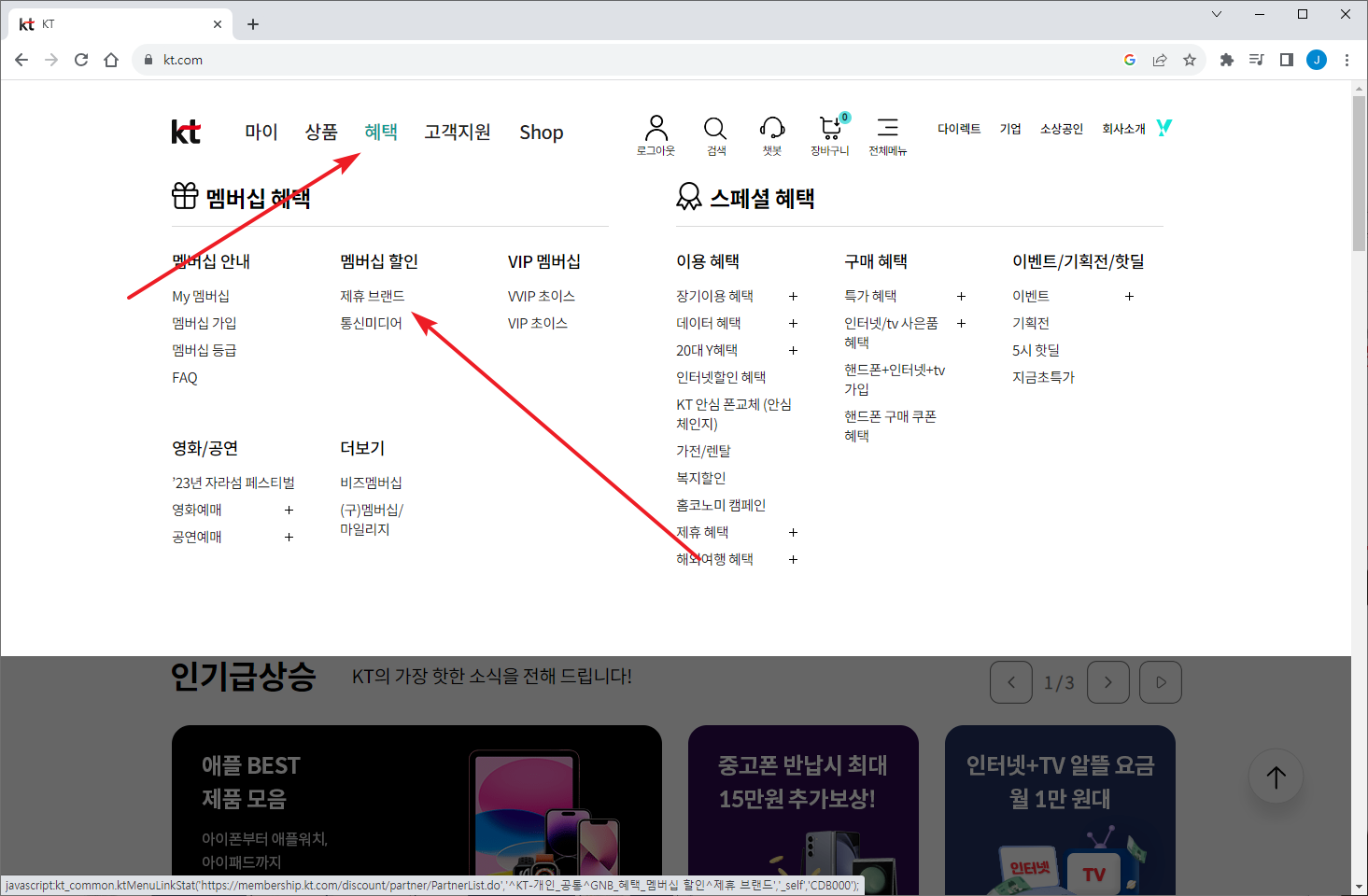The height and width of the screenshot is (896, 1368).
Task: Open 인터넷할인 혜택 link
Action: coord(721,377)
